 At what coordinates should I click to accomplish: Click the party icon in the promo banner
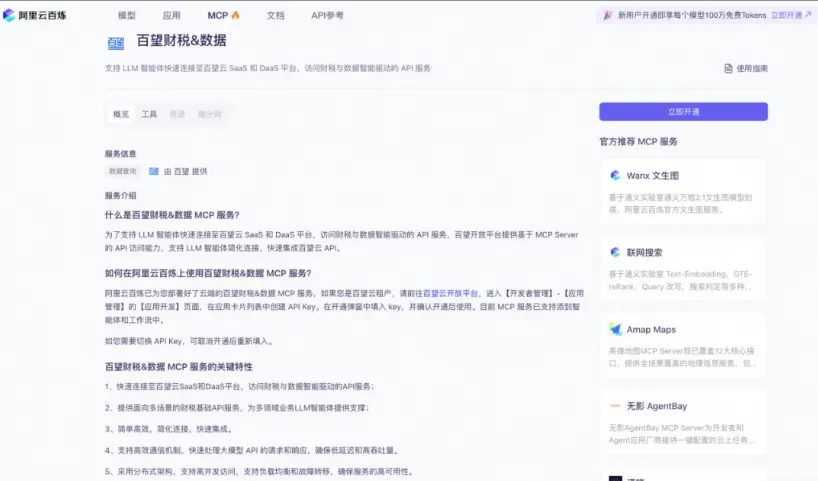point(607,15)
